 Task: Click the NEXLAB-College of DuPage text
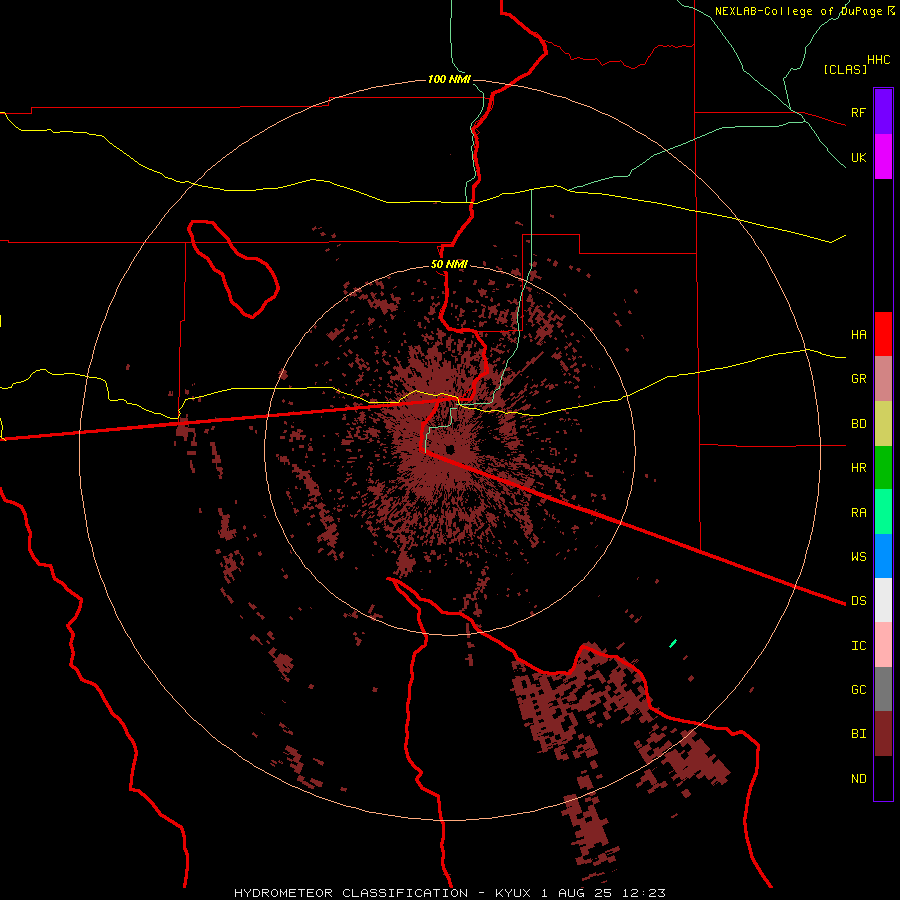(800, 11)
